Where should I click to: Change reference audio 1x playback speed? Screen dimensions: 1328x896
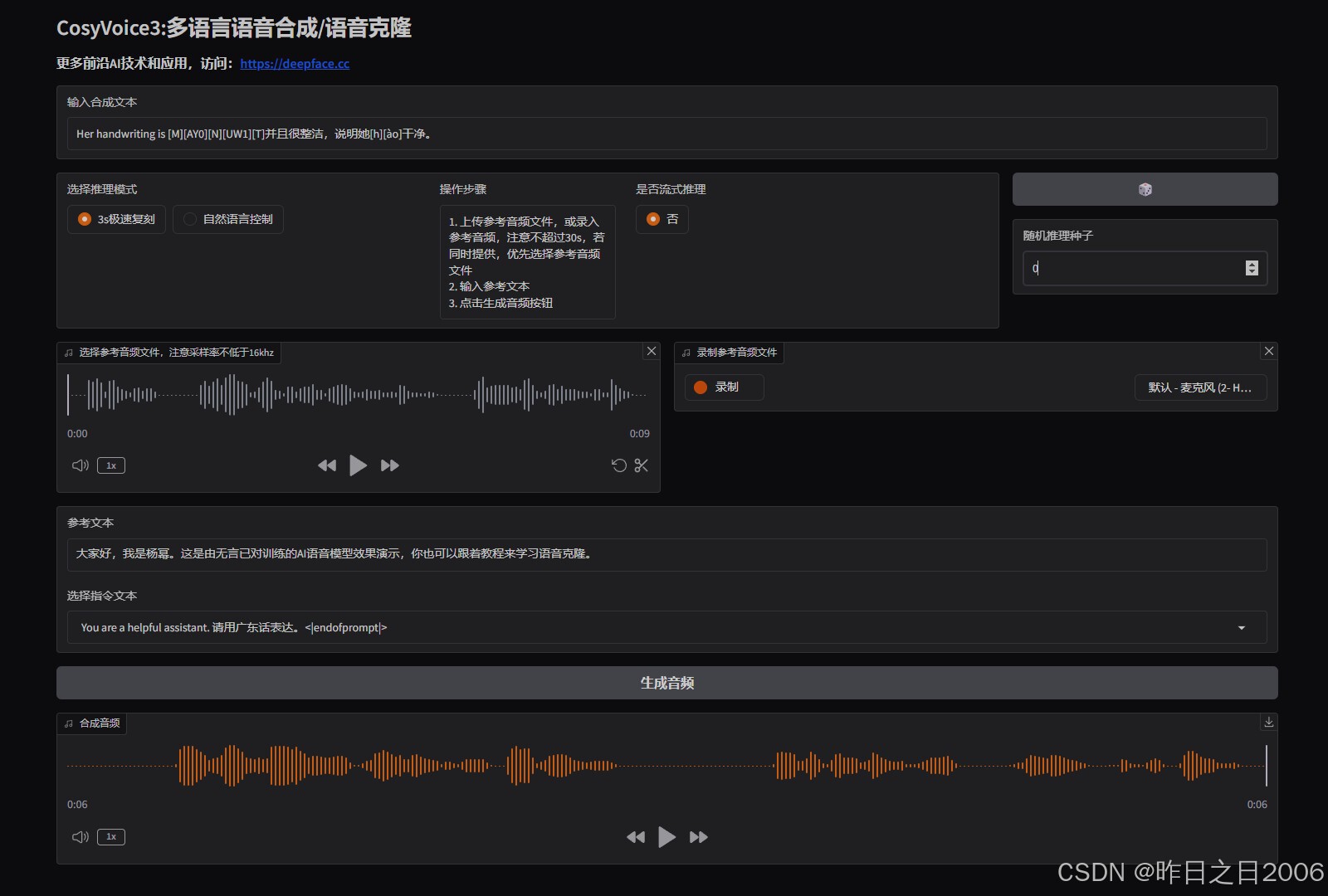[x=111, y=465]
